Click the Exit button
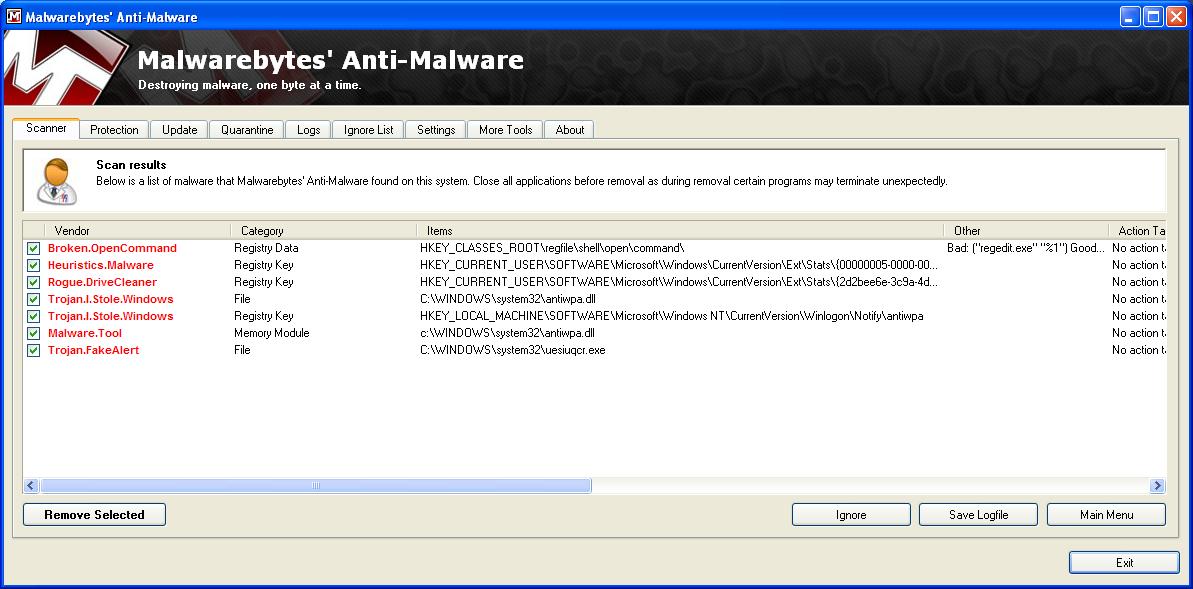 click(x=1125, y=563)
